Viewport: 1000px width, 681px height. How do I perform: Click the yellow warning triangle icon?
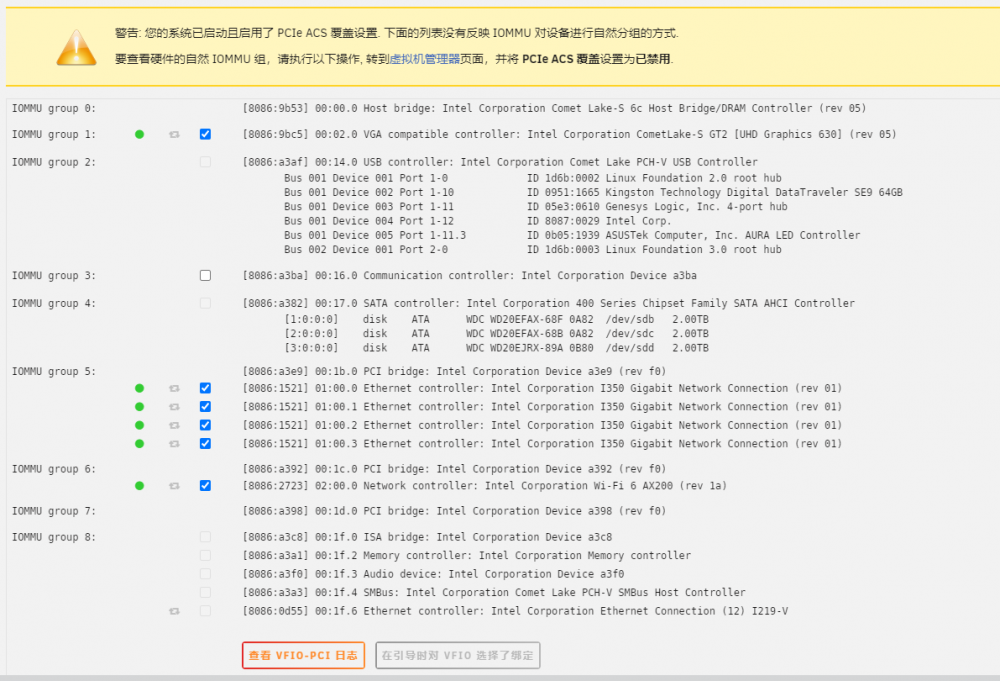point(77,47)
